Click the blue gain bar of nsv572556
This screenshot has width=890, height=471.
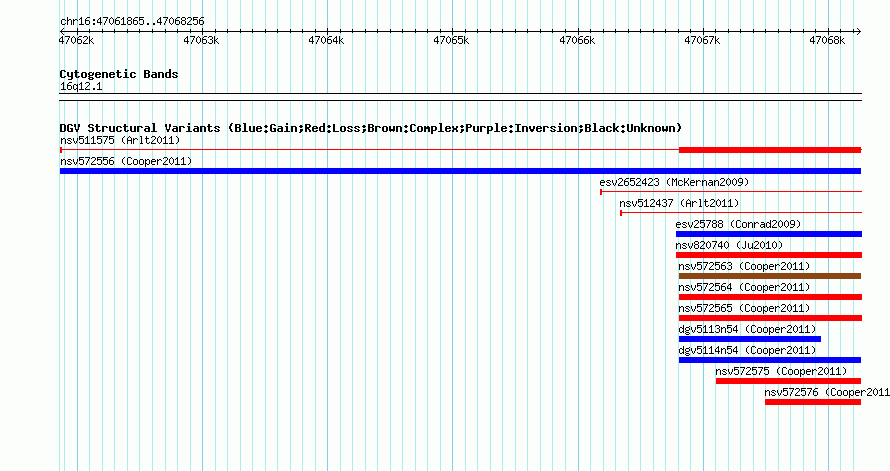click(460, 171)
